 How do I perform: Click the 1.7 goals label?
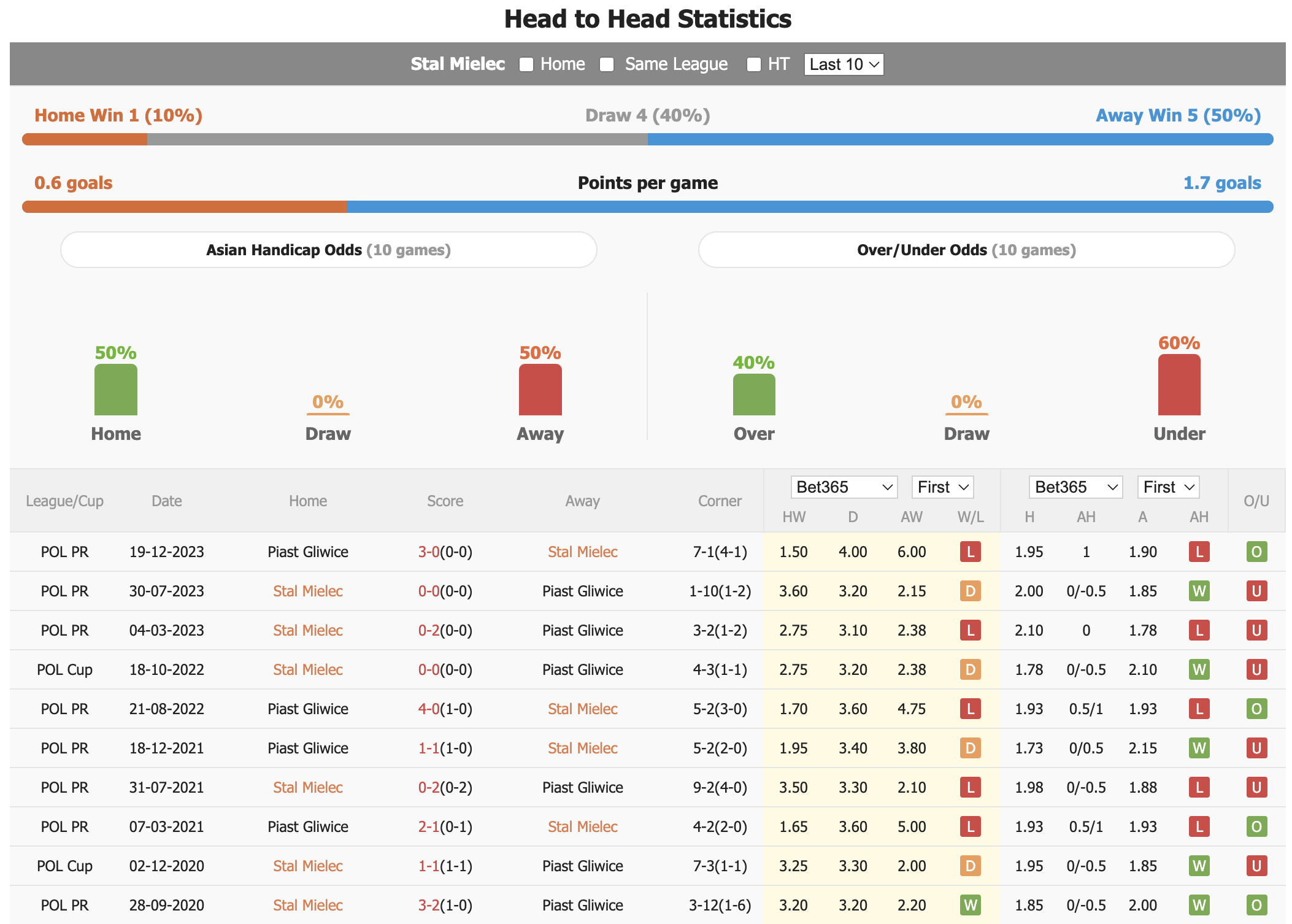point(1222,183)
